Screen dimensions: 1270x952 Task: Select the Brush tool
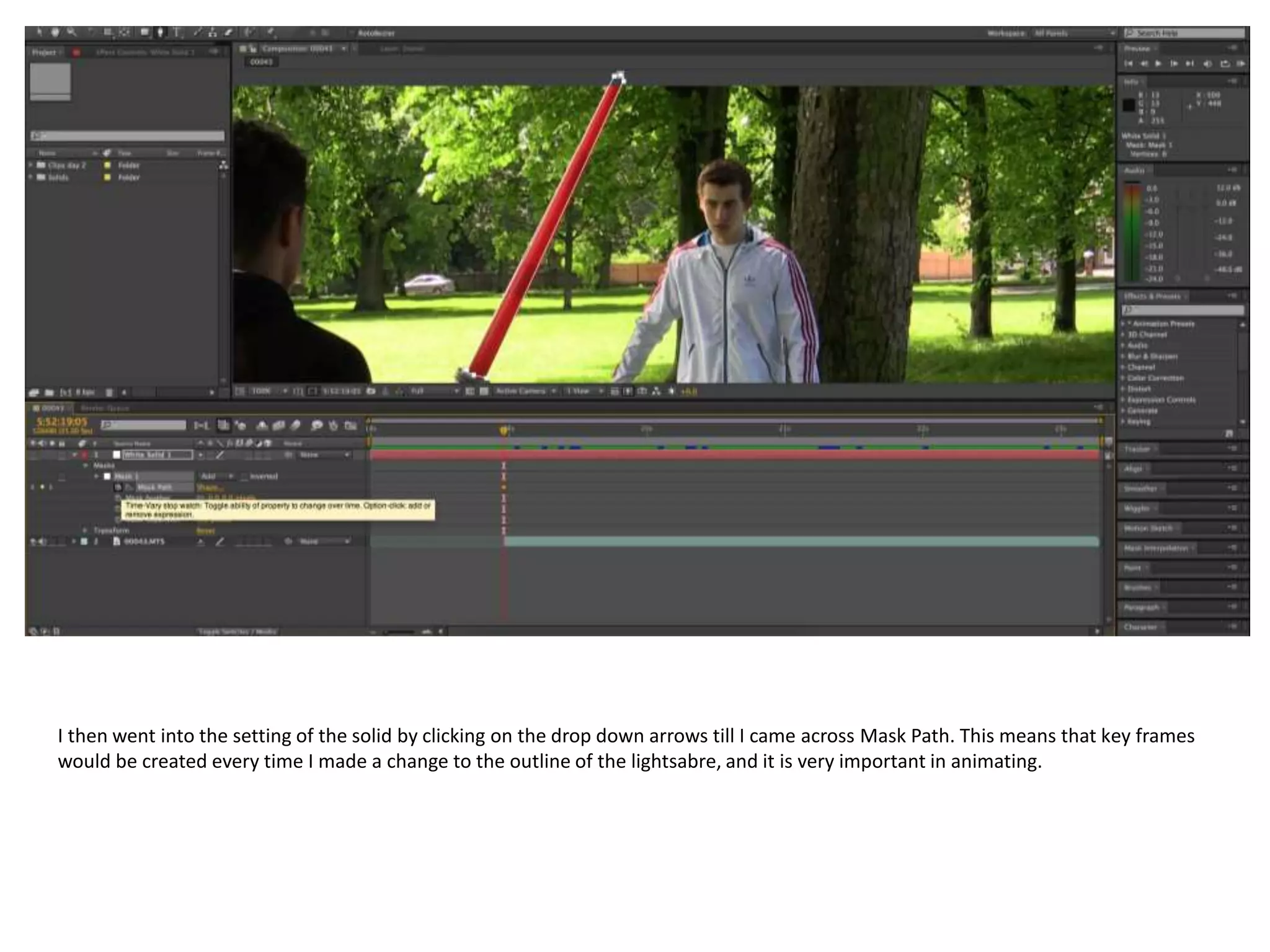(198, 32)
